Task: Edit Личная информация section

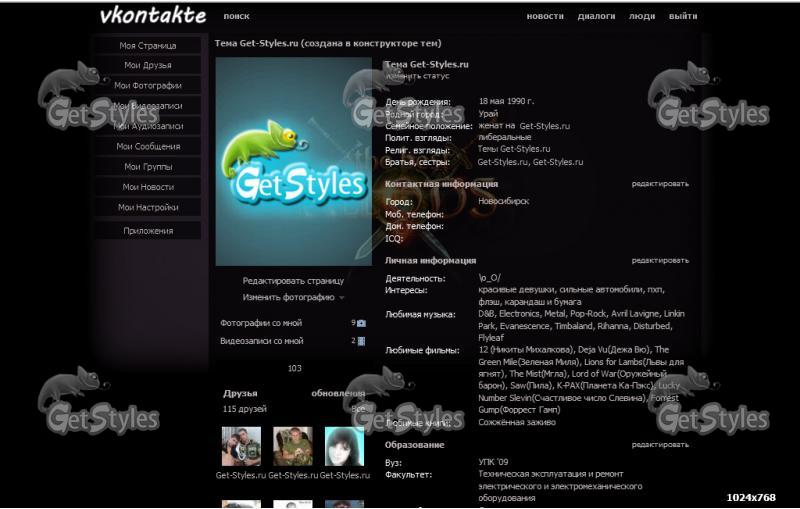Action: (660, 260)
